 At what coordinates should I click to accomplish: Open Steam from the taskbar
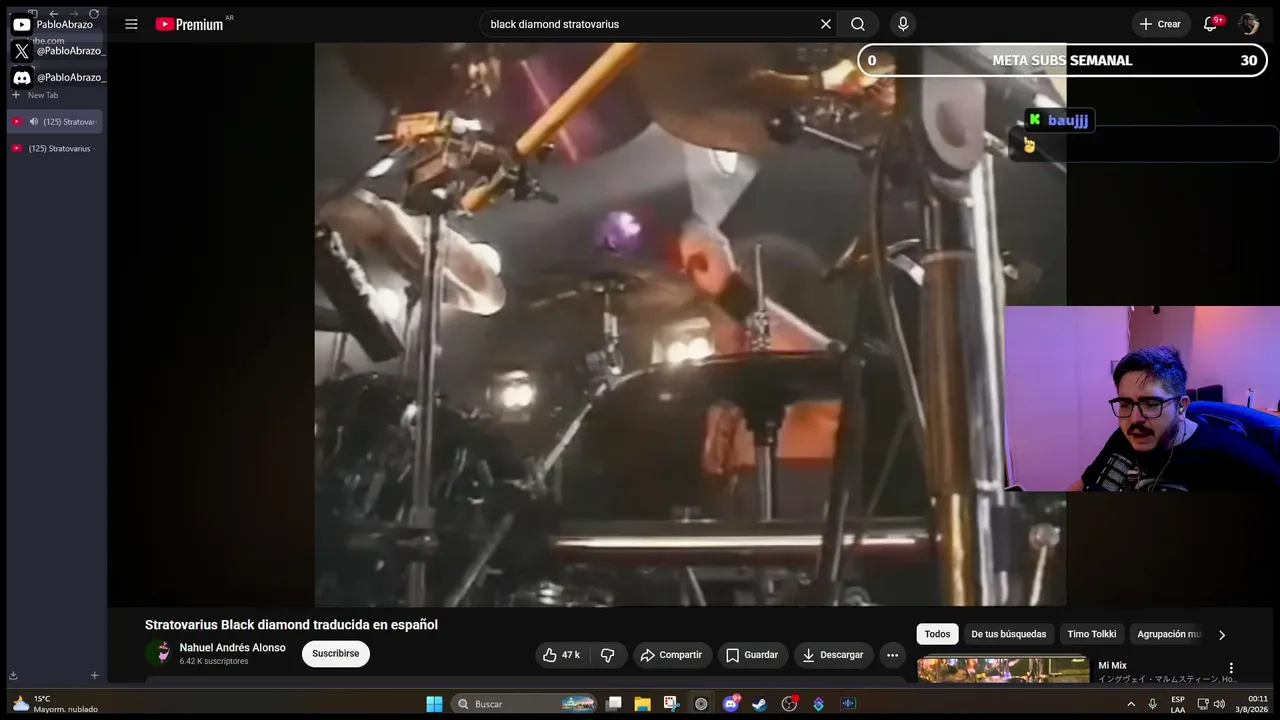coord(760,704)
